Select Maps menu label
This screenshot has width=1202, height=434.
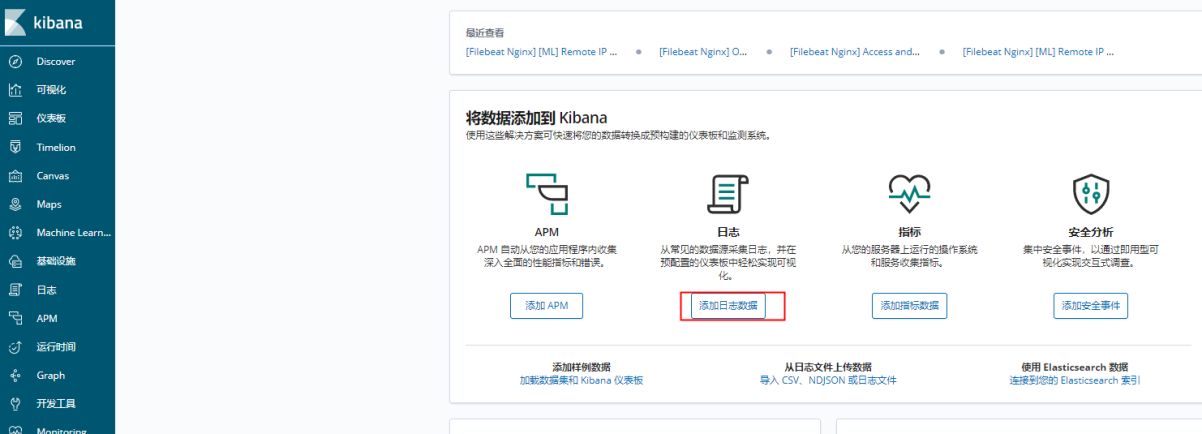[49, 204]
